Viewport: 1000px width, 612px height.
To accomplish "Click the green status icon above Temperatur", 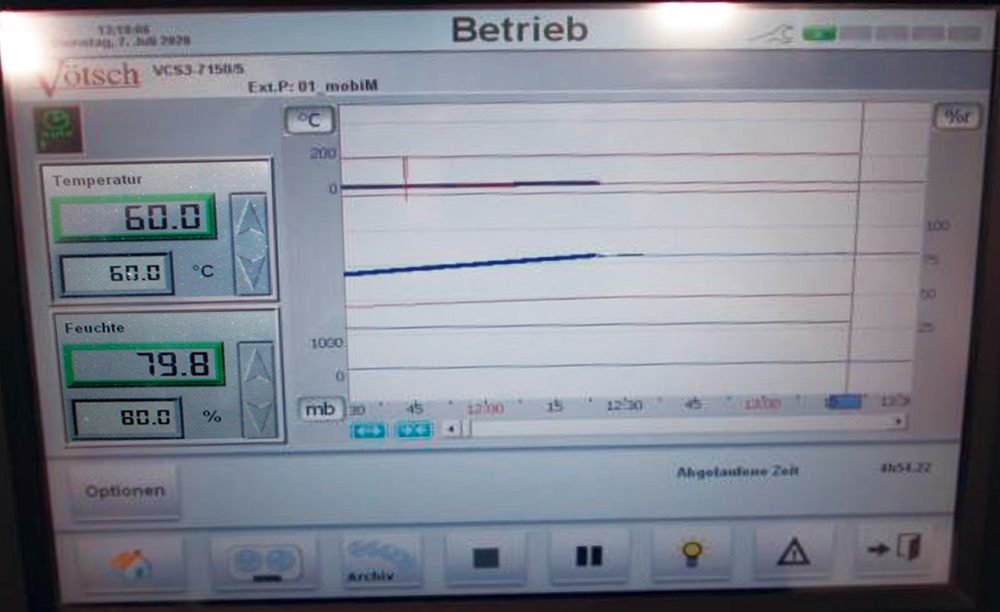I will tap(58, 129).
